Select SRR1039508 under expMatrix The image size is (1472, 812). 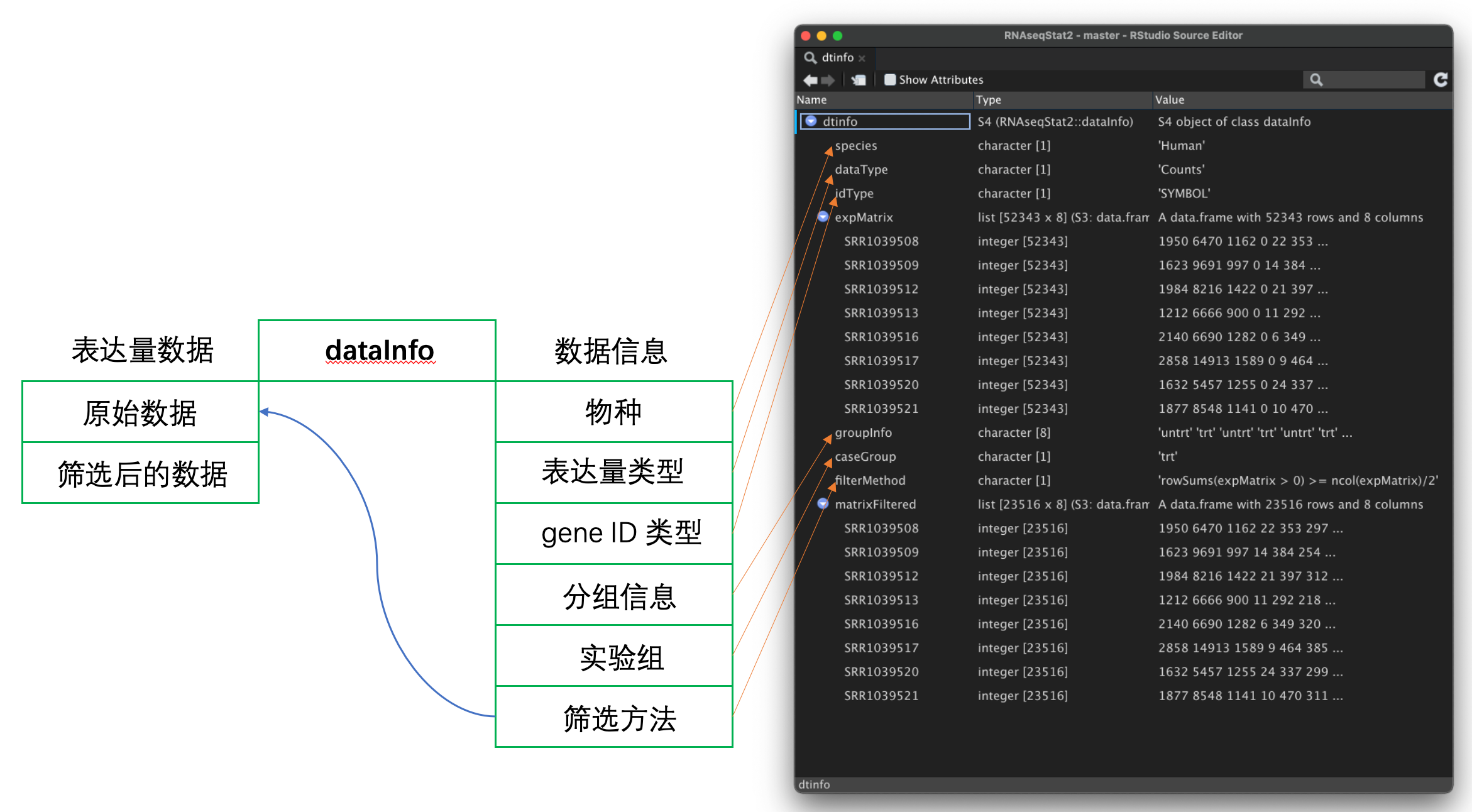click(881, 241)
